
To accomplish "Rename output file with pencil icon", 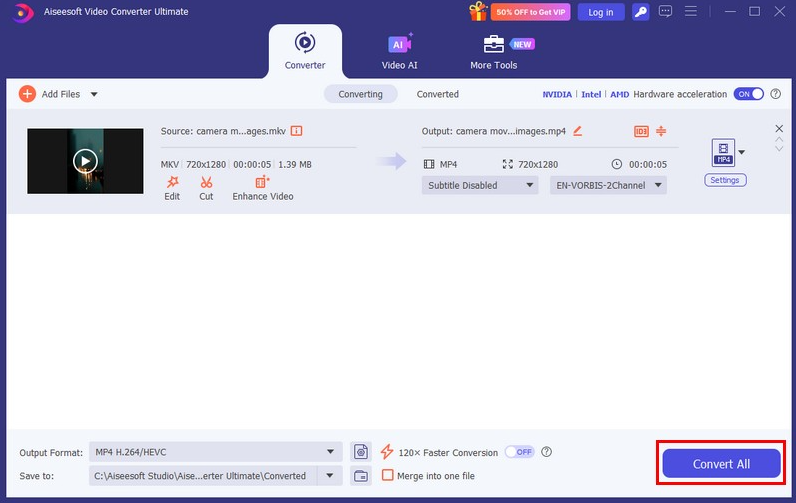I will click(577, 131).
